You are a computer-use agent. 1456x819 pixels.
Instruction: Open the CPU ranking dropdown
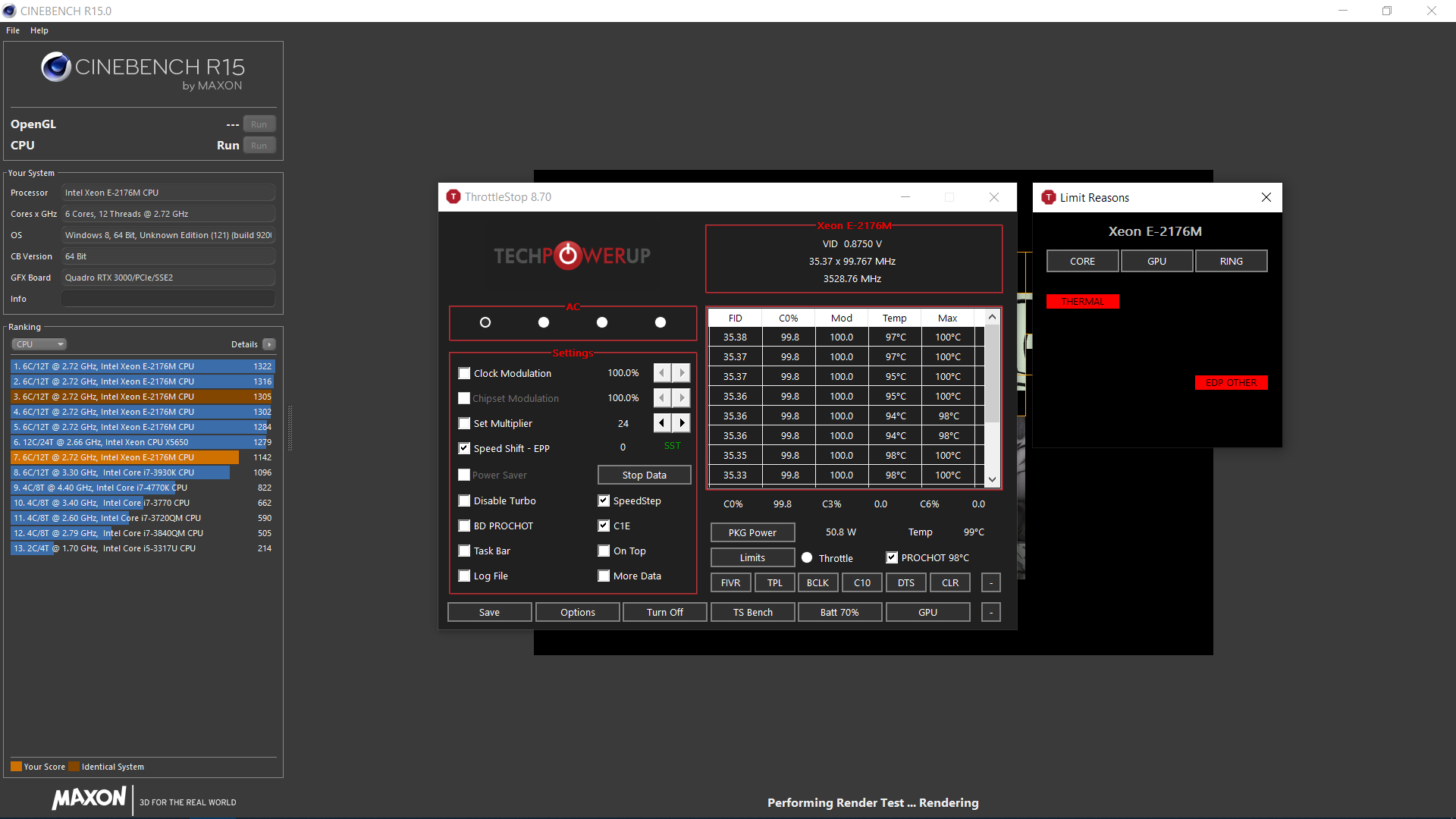(39, 344)
